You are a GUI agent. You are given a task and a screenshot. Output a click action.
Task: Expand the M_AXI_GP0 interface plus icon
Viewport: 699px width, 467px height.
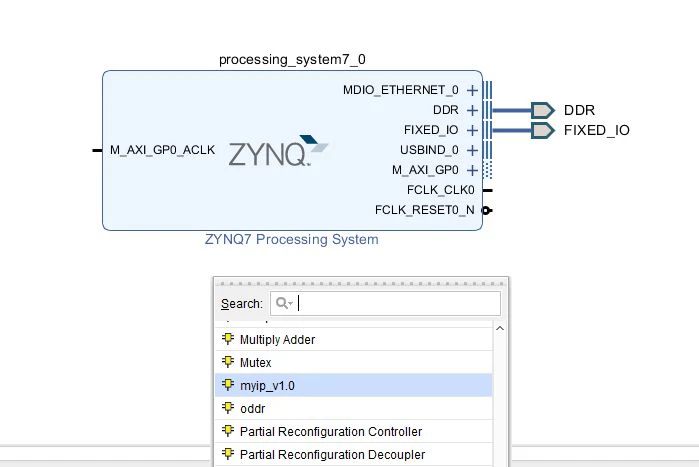click(472, 170)
